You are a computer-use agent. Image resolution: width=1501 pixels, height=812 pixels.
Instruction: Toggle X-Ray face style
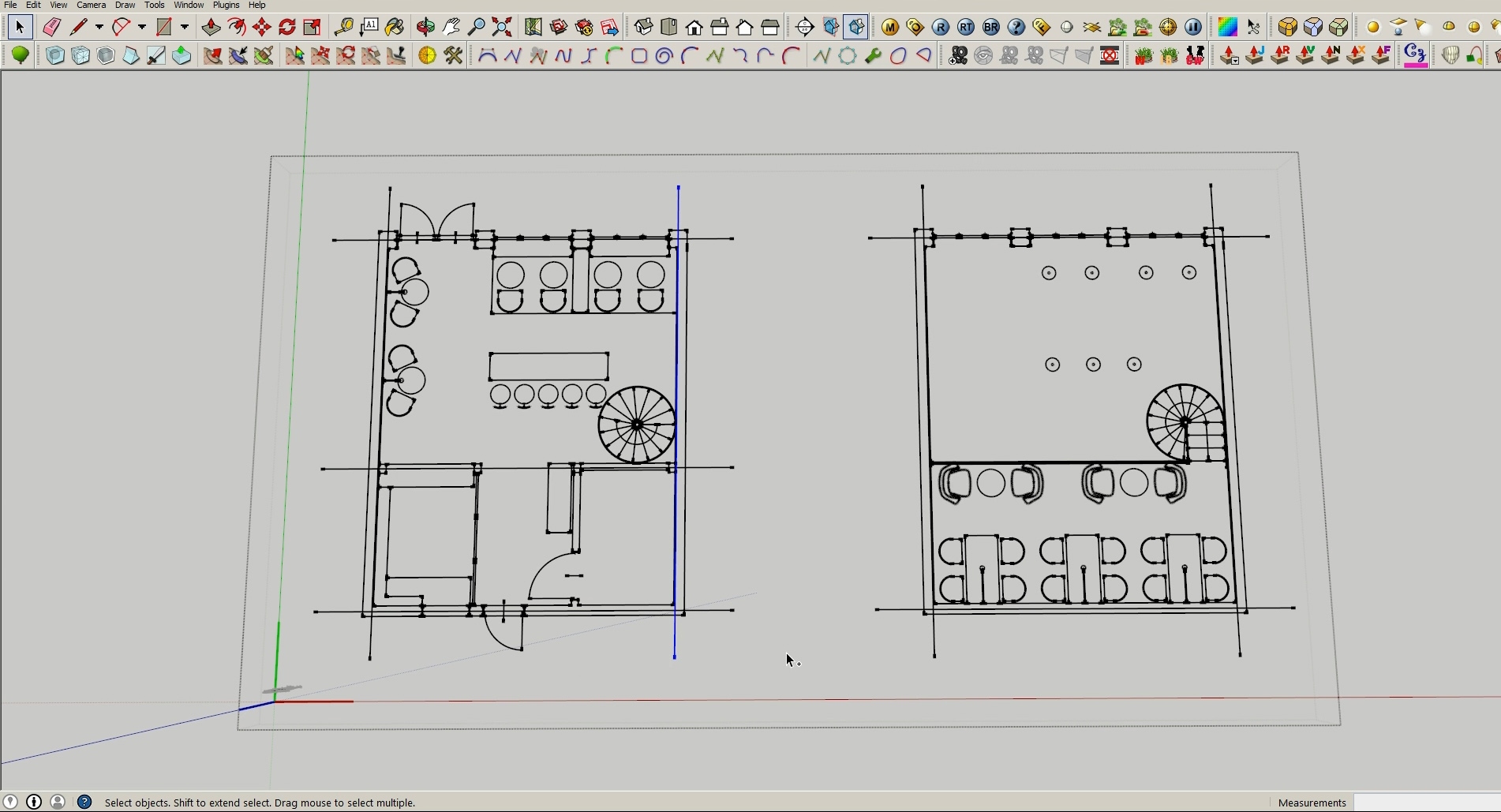click(x=55, y=55)
